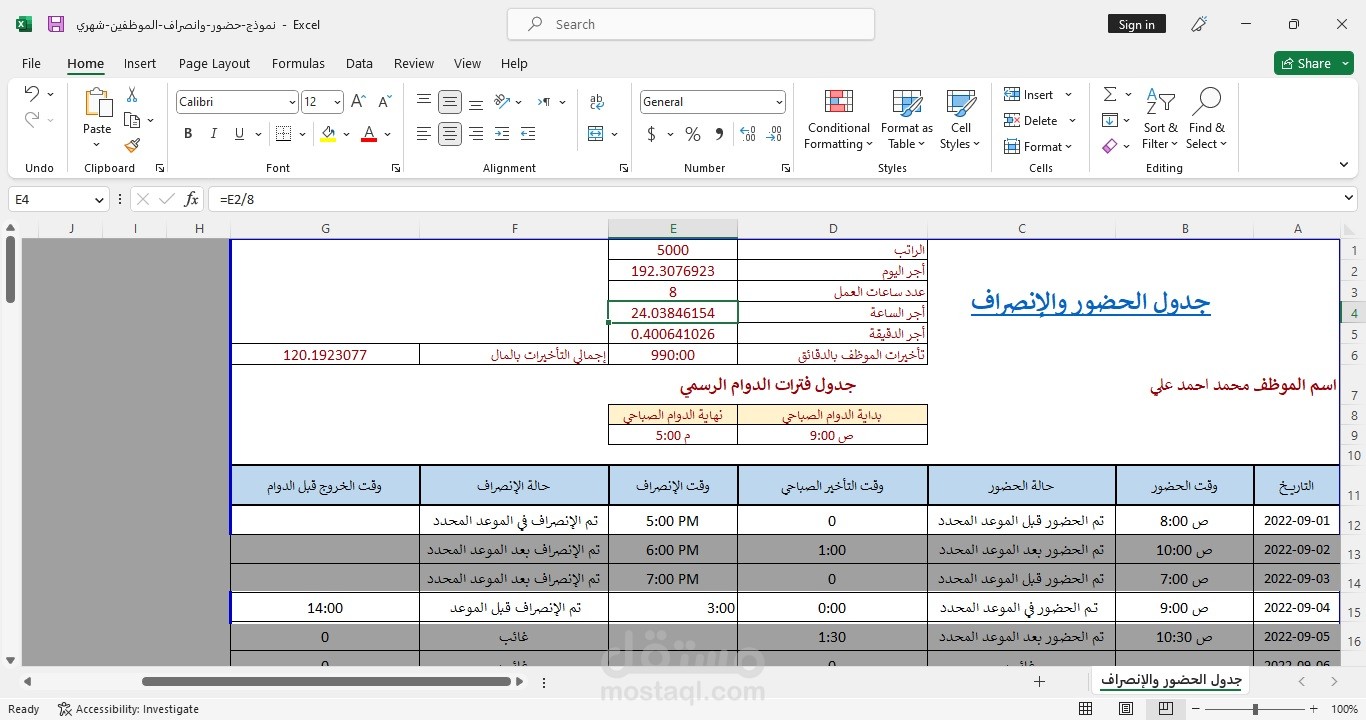Open the Name Box dropdown arrow
Viewport: 1366px width, 720px height.
(x=99, y=200)
